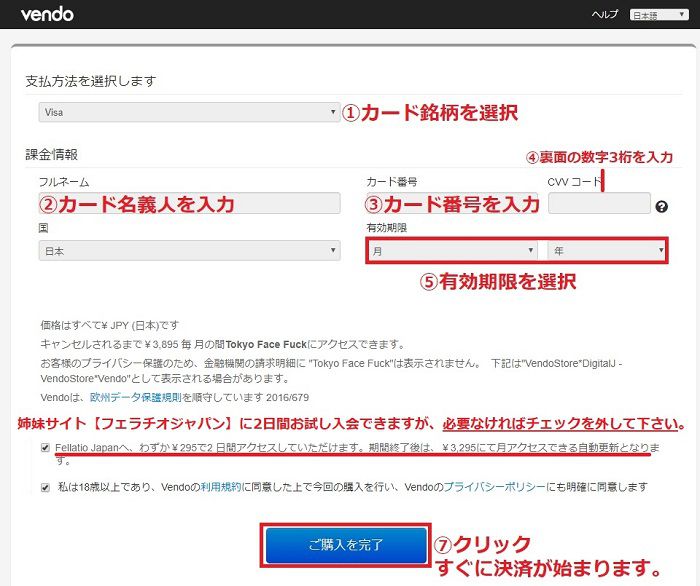Toggle the 18歳以上 terms agreement checkbox
This screenshot has width=700, height=586.
click(45, 487)
